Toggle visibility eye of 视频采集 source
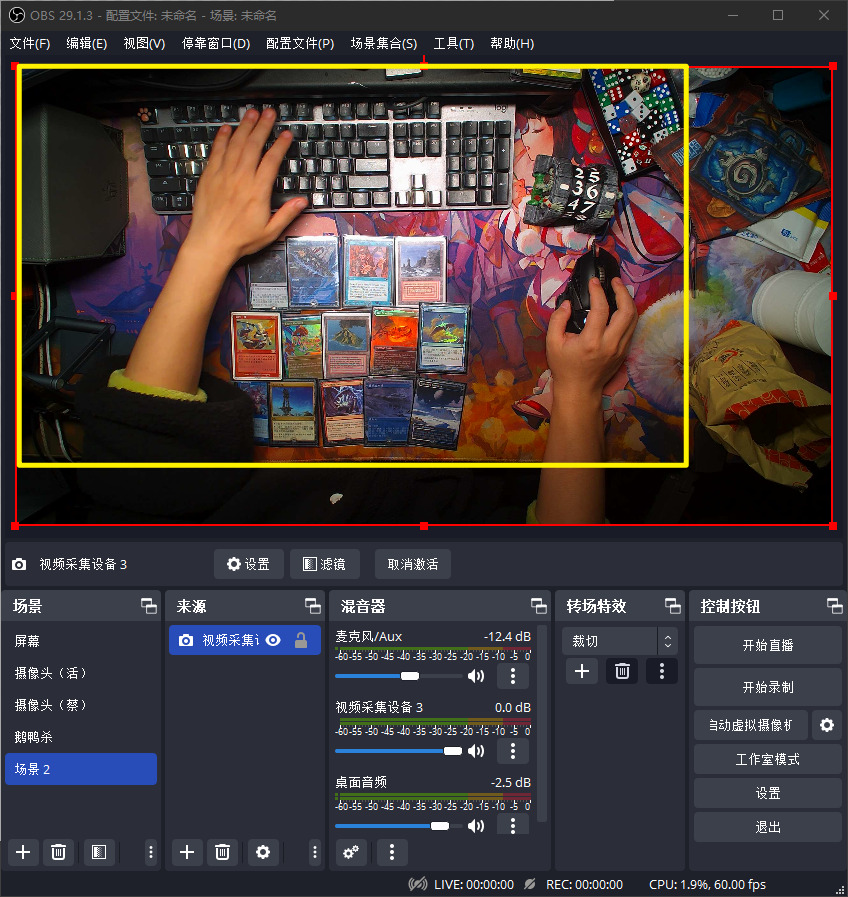 [274, 640]
